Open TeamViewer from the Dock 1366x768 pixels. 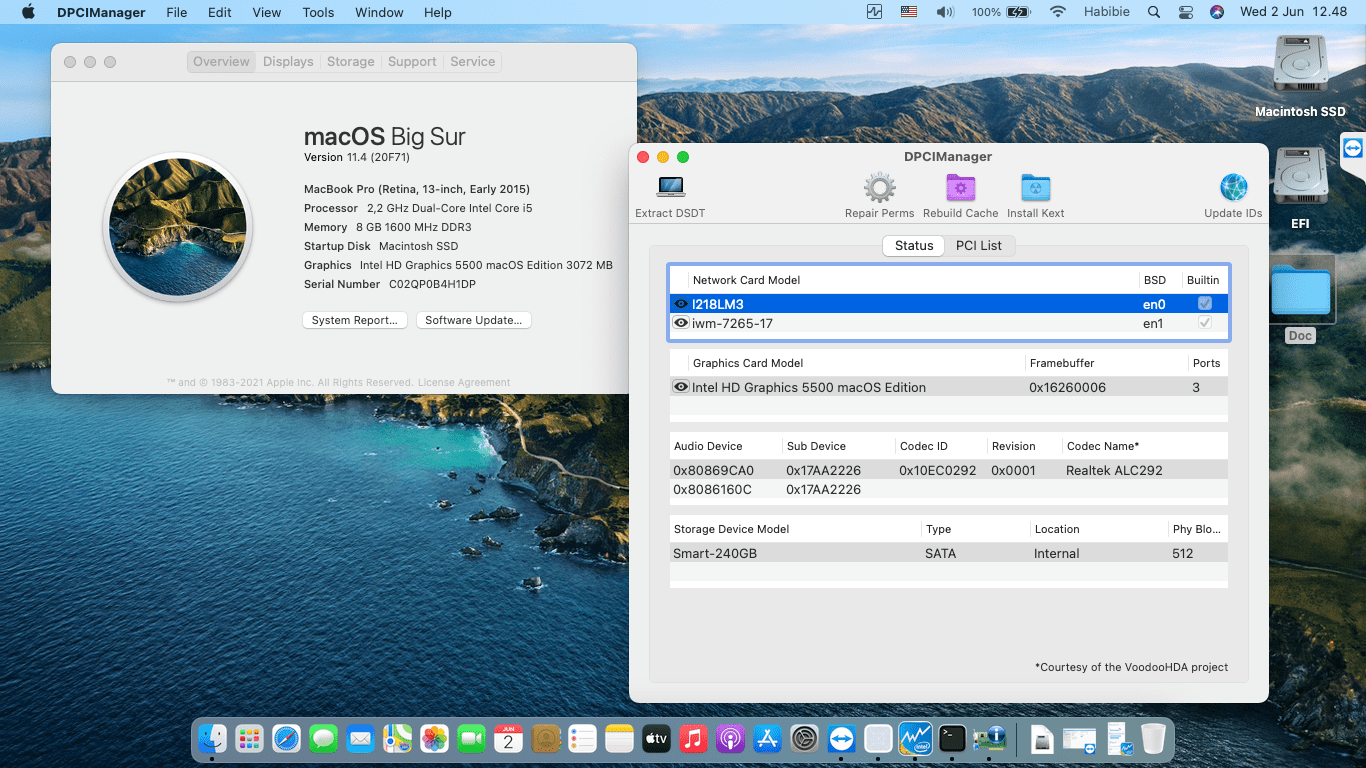pyautogui.click(x=841, y=739)
